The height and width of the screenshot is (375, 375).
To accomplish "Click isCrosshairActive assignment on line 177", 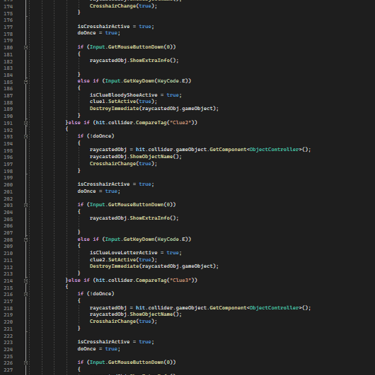I will coord(116,26).
